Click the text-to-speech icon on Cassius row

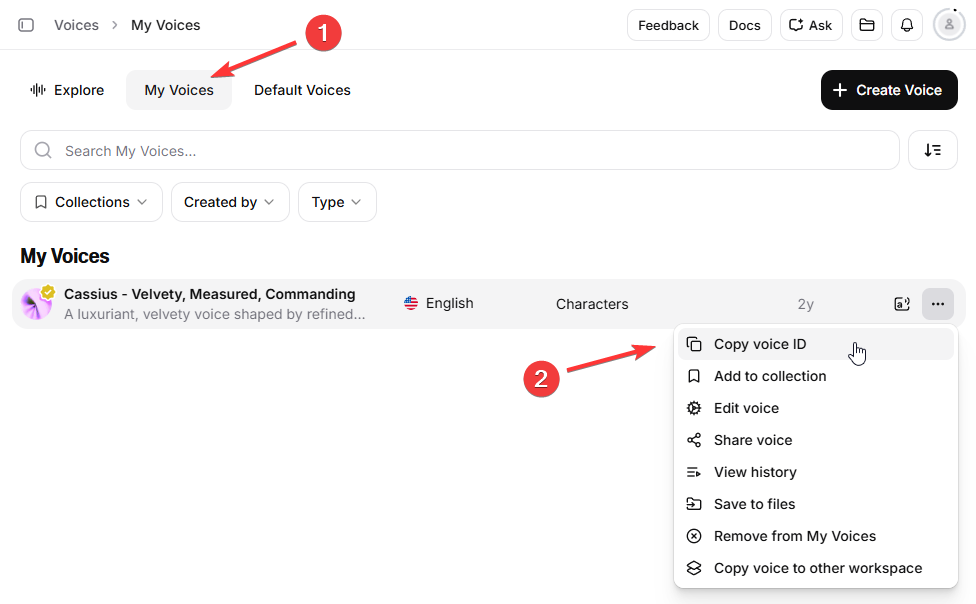coord(902,304)
